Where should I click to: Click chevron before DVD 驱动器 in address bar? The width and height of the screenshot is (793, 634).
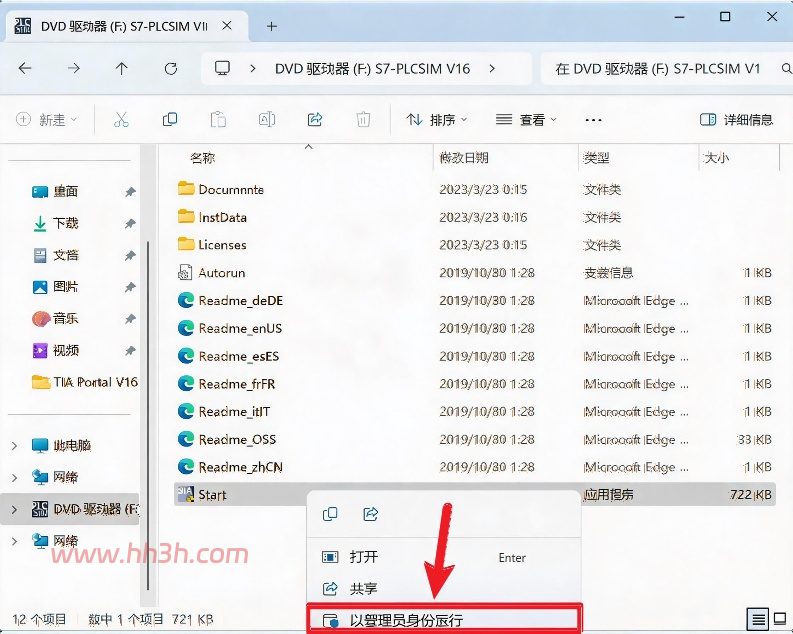pyautogui.click(x=253, y=68)
